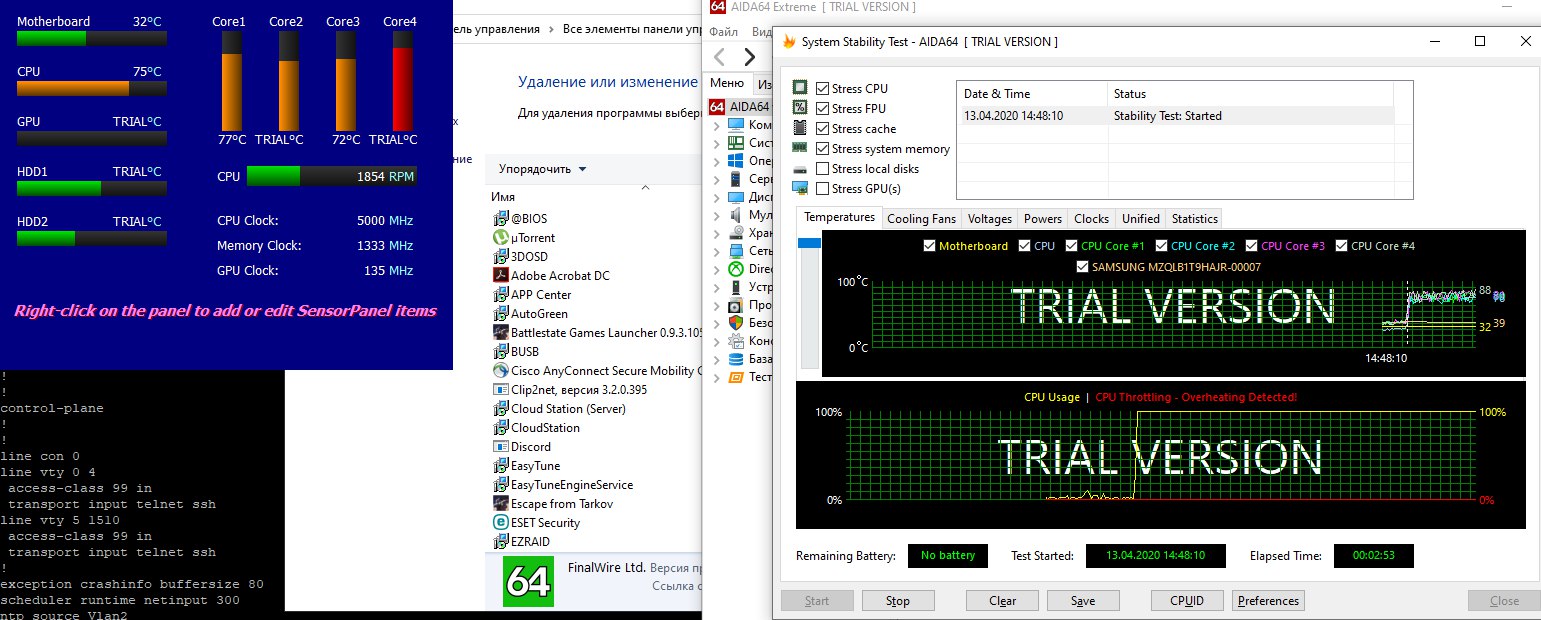Viewport: 1541px width, 620px height.
Task: Click the Escape from Tarkov icon
Action: 502,503
